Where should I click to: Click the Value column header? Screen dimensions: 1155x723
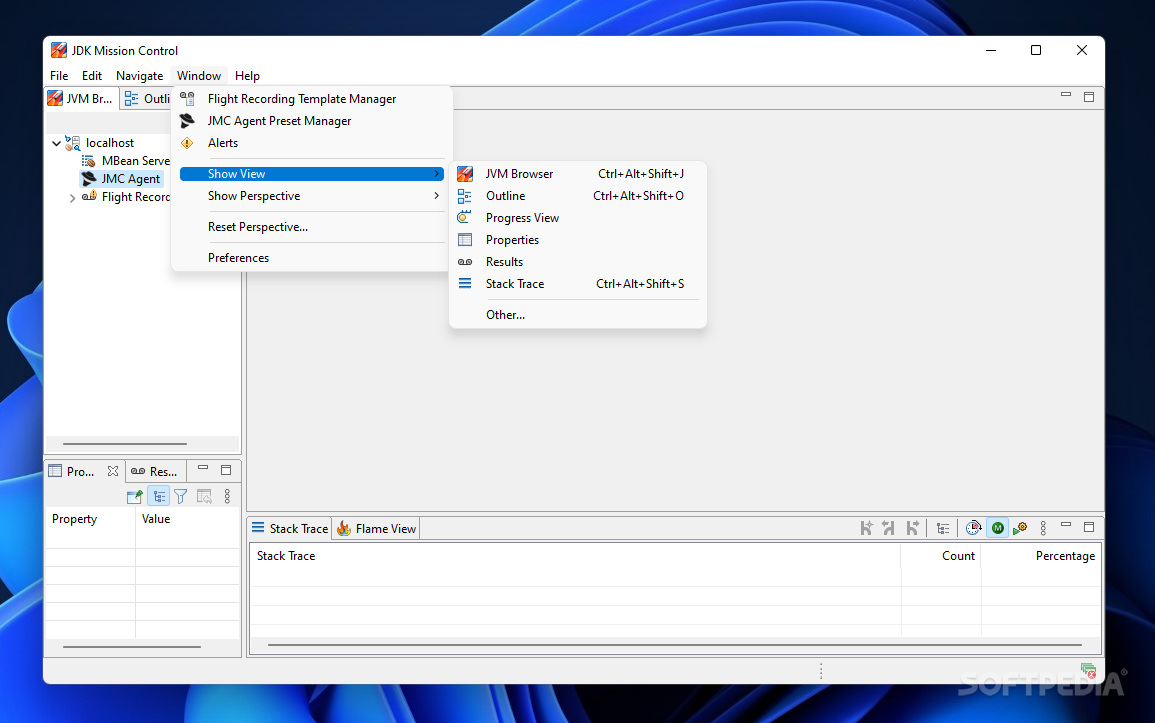coord(188,519)
